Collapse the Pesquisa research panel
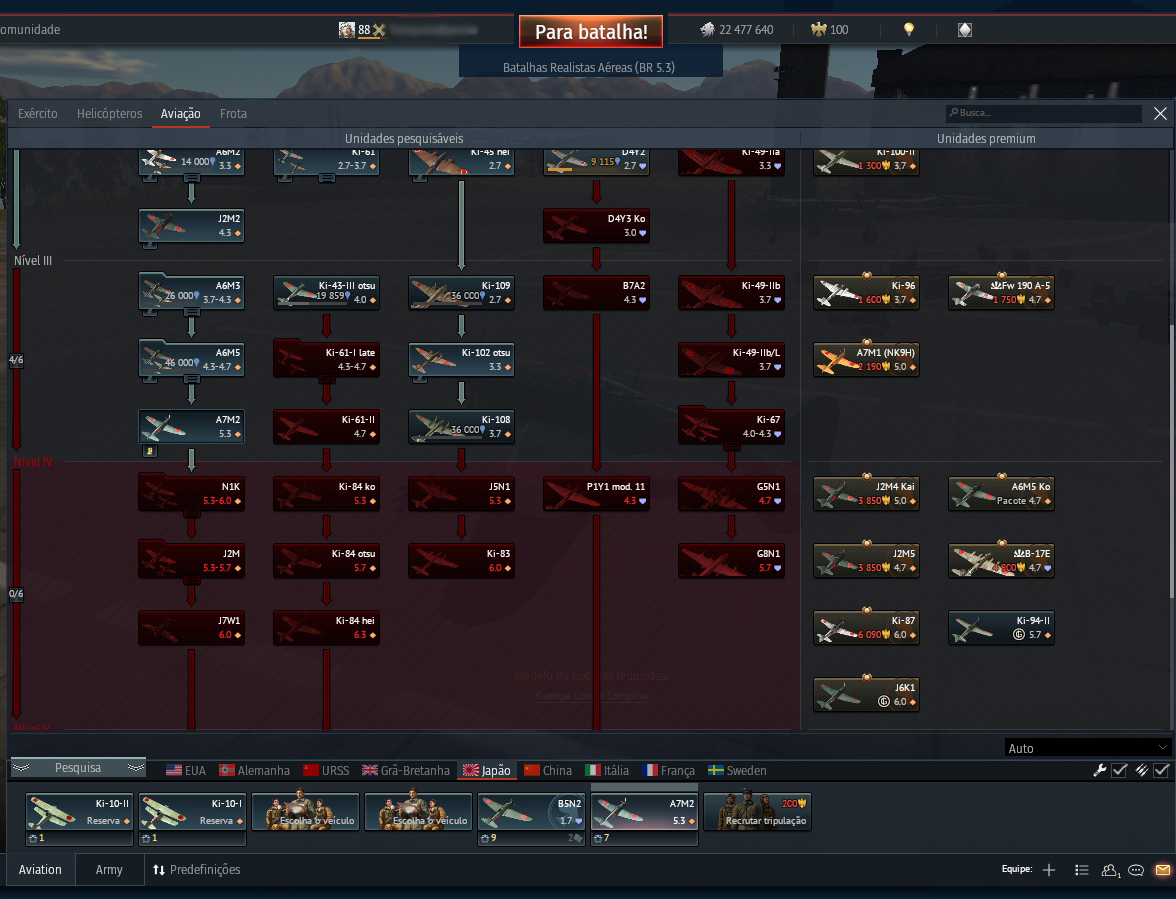This screenshot has height=899, width=1176. pyautogui.click(x=78, y=768)
